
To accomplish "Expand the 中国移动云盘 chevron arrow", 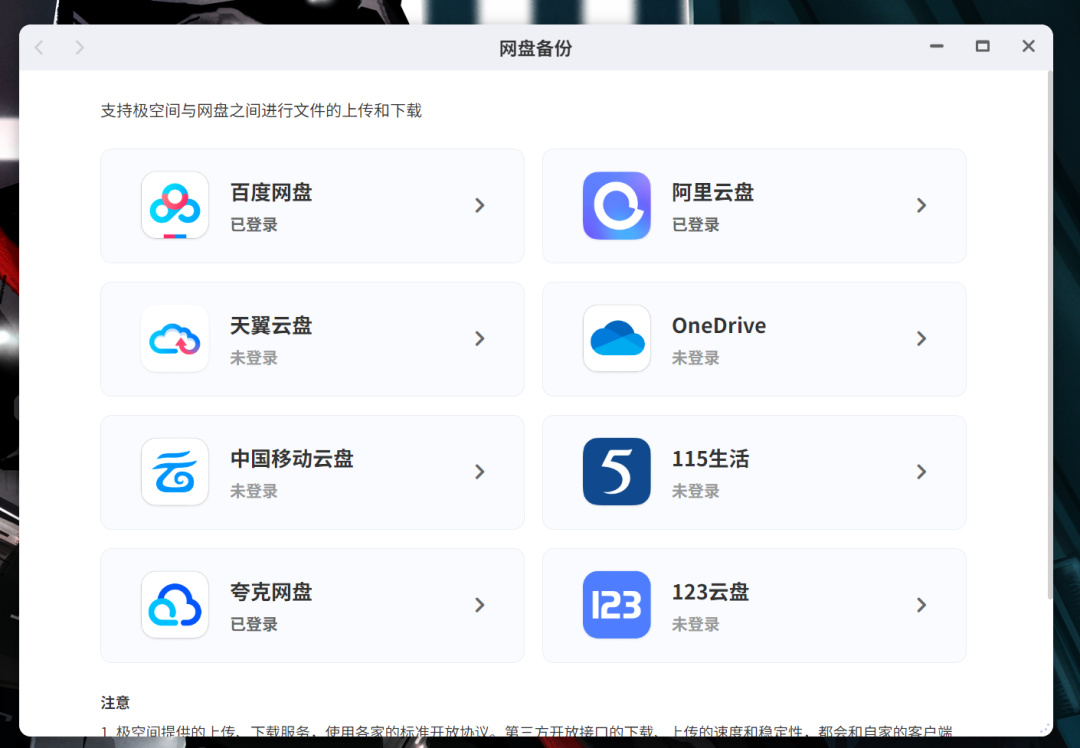I will tap(479, 472).
